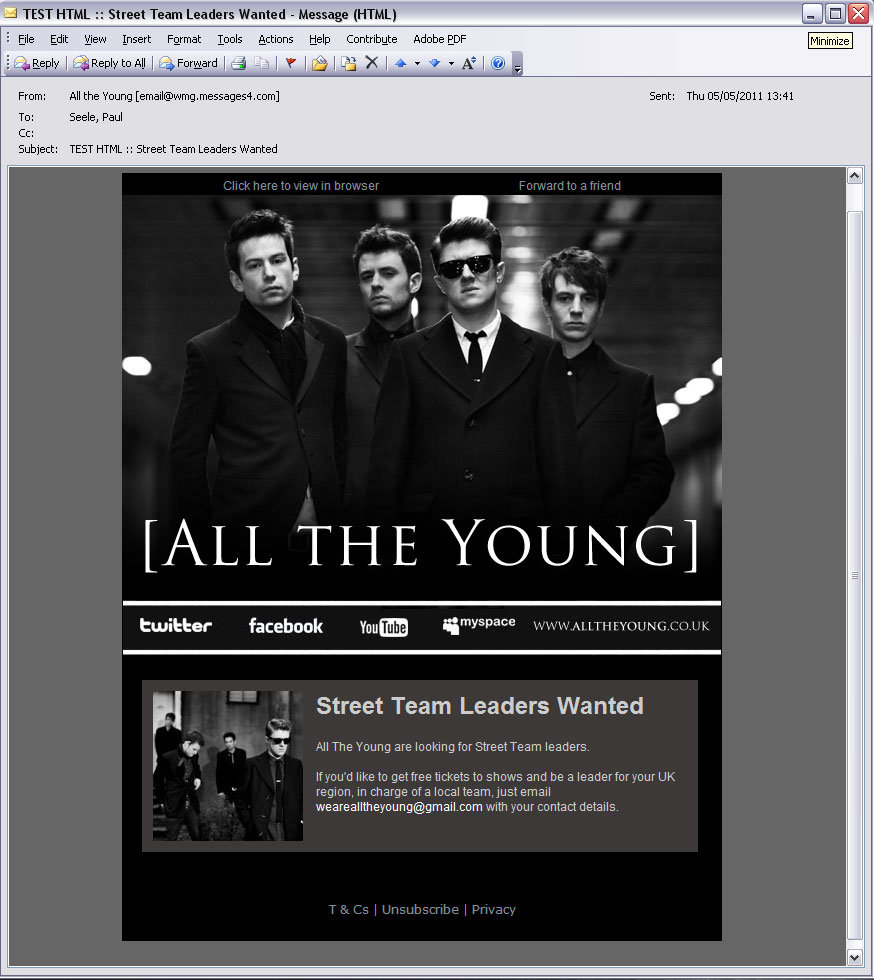Open the View menu
This screenshot has height=980, width=874.
click(x=95, y=39)
